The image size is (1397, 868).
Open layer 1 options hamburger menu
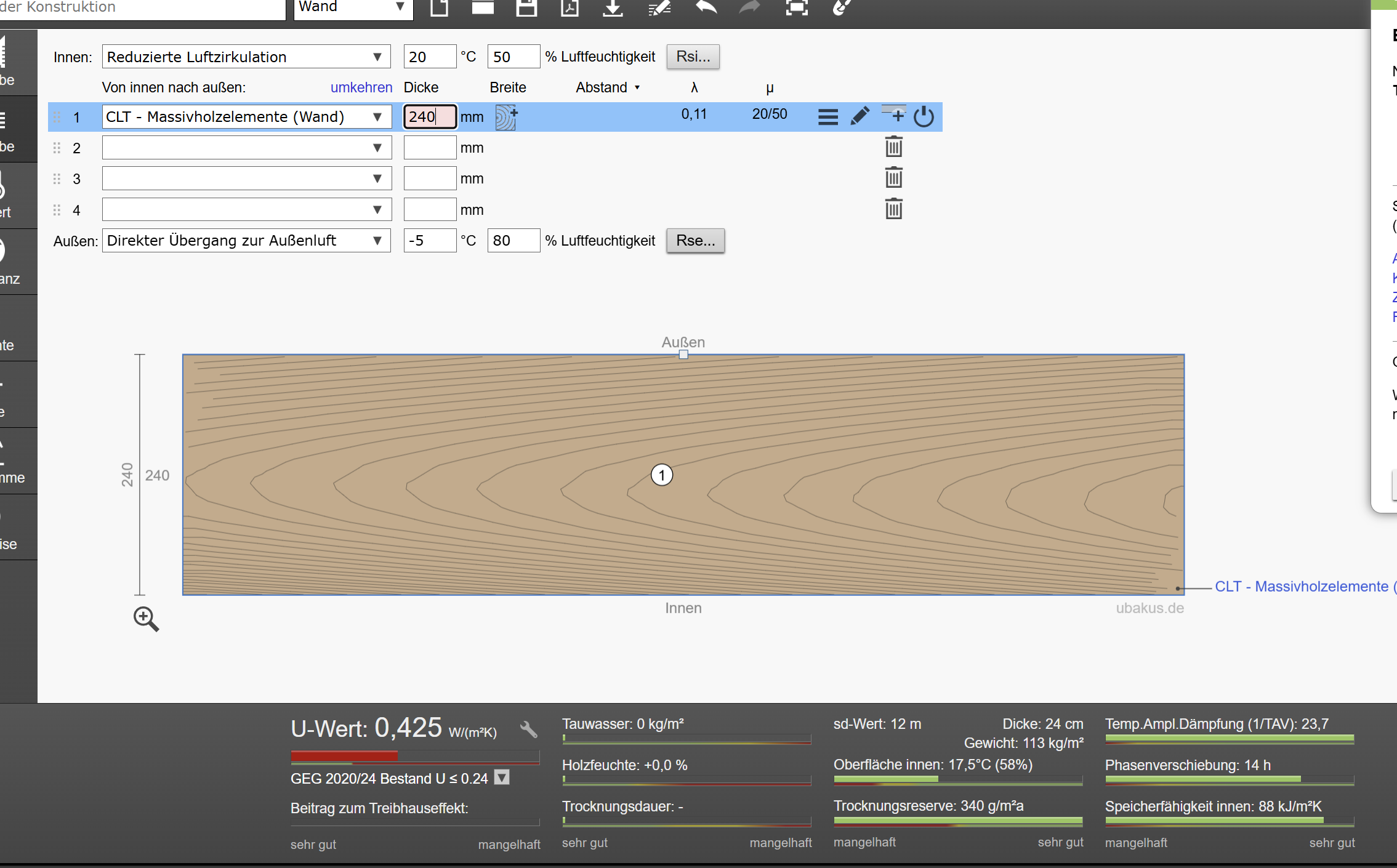pyautogui.click(x=827, y=116)
